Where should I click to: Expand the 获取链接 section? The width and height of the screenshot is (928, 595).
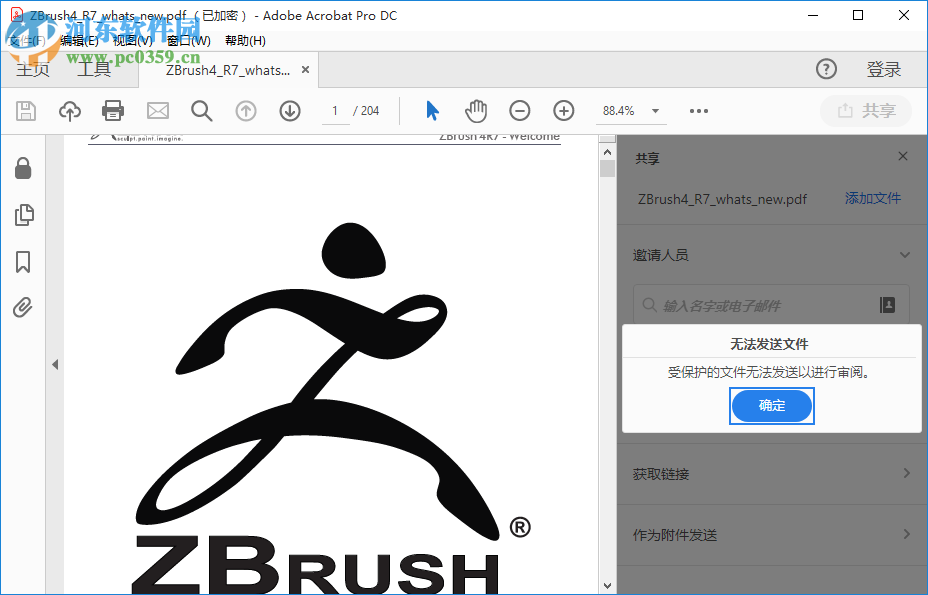[770, 473]
